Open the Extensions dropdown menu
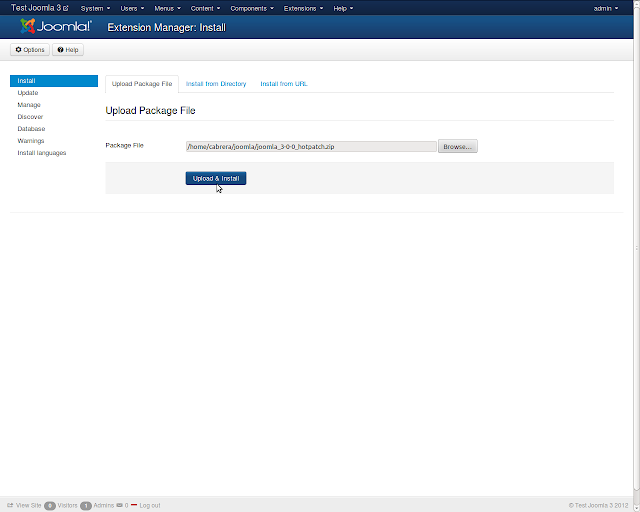640x512 pixels. [x=303, y=8]
